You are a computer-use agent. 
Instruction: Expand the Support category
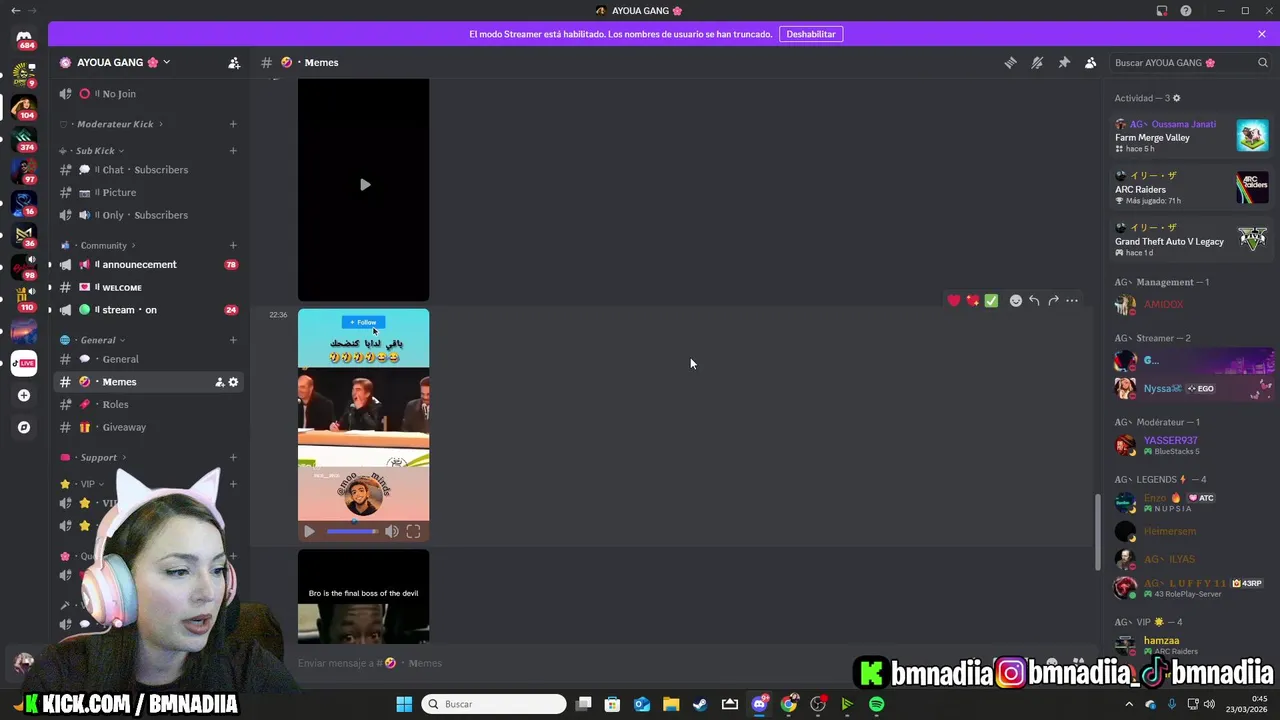tap(94, 458)
